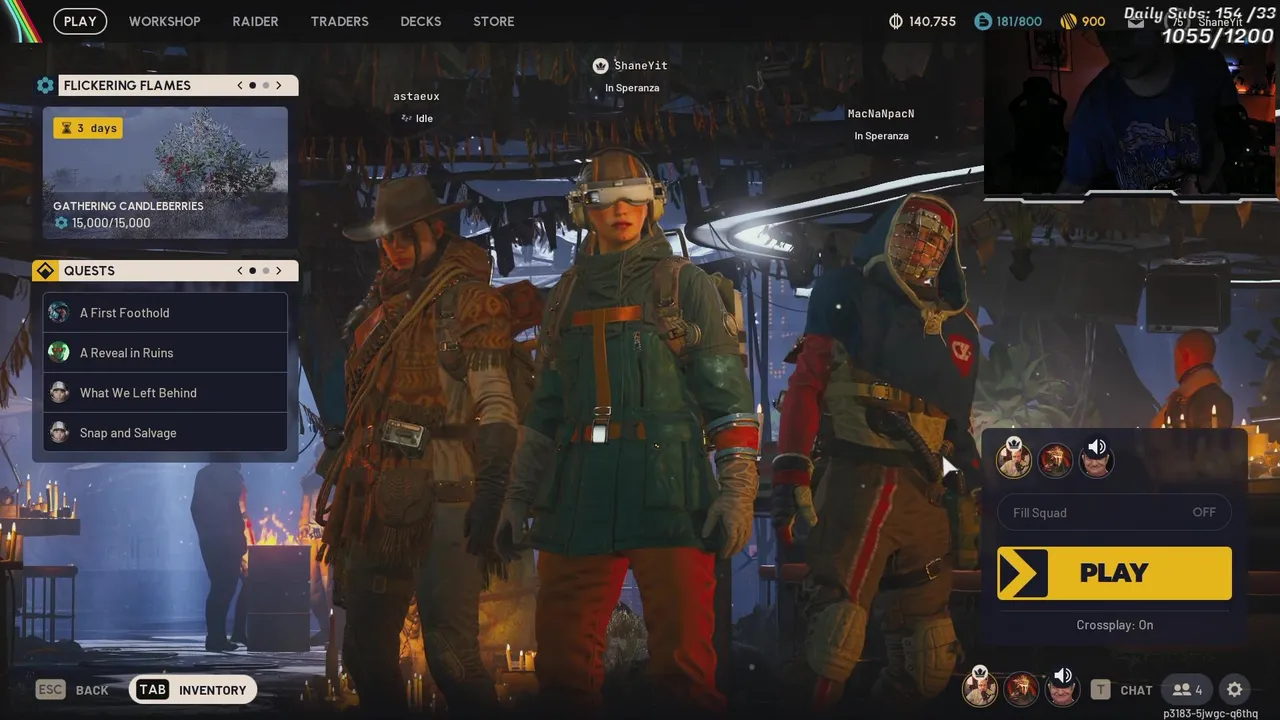Click the coin currency icon beside 140,755
This screenshot has height=720, width=1280.
895,21
